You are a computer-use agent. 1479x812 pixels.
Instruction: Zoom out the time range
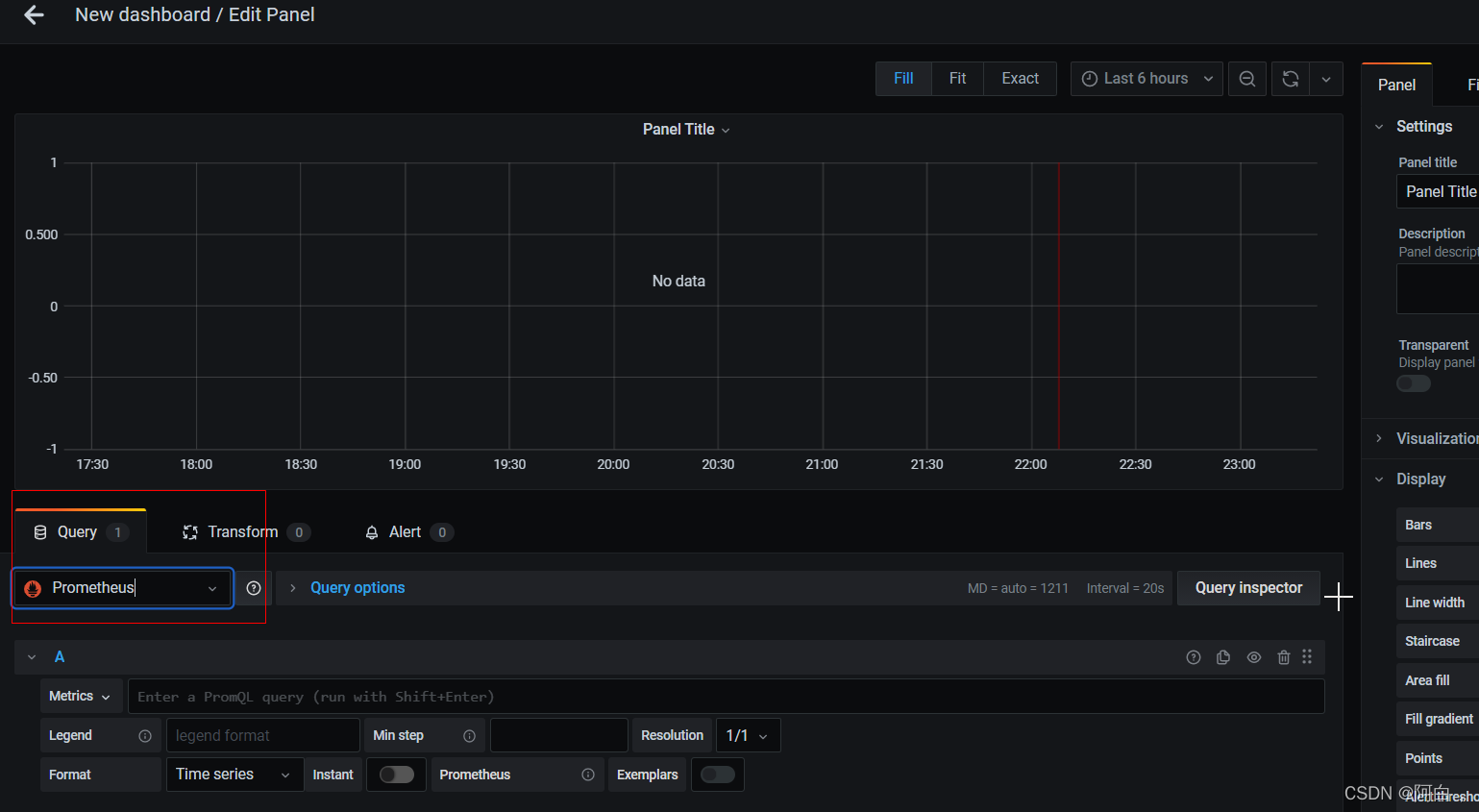click(1247, 79)
